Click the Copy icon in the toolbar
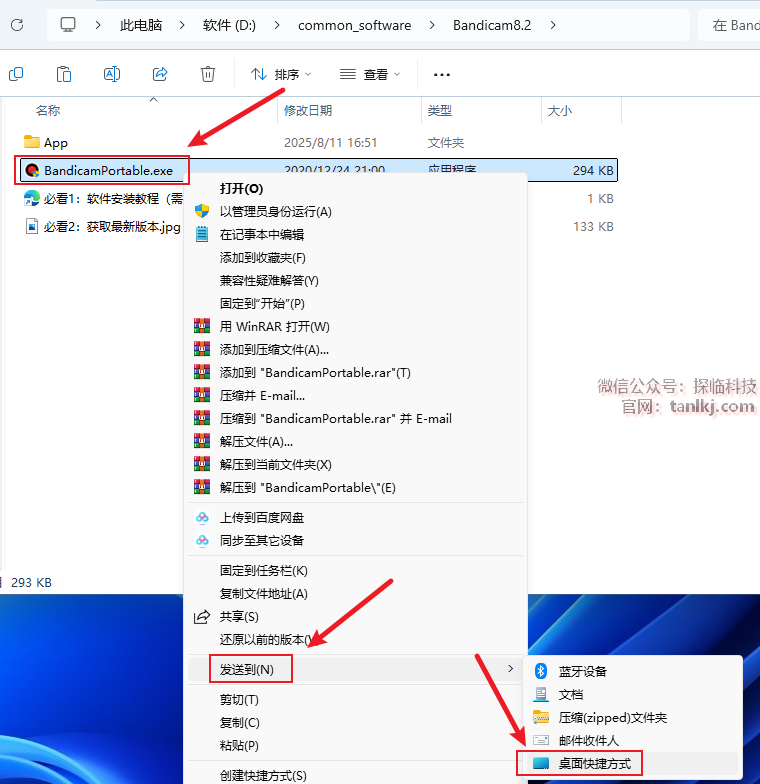The width and height of the screenshot is (760, 784). [16, 74]
